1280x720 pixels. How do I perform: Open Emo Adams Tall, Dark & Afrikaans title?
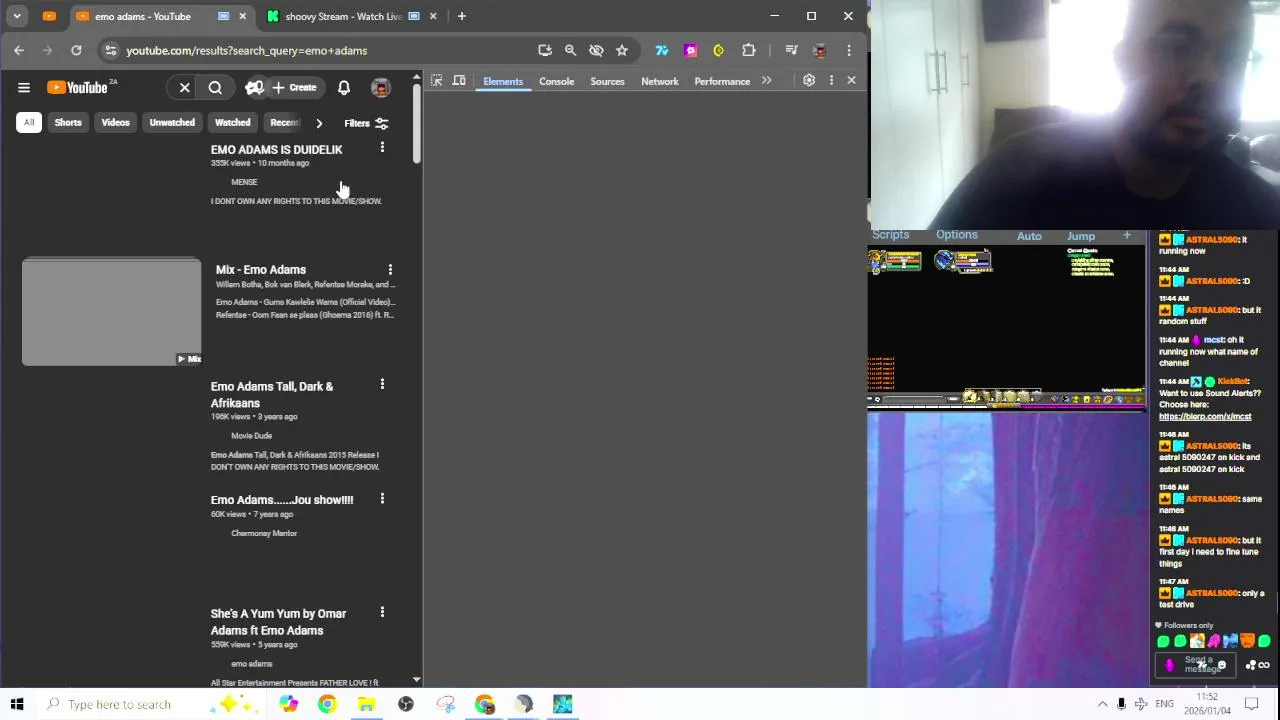coord(272,395)
